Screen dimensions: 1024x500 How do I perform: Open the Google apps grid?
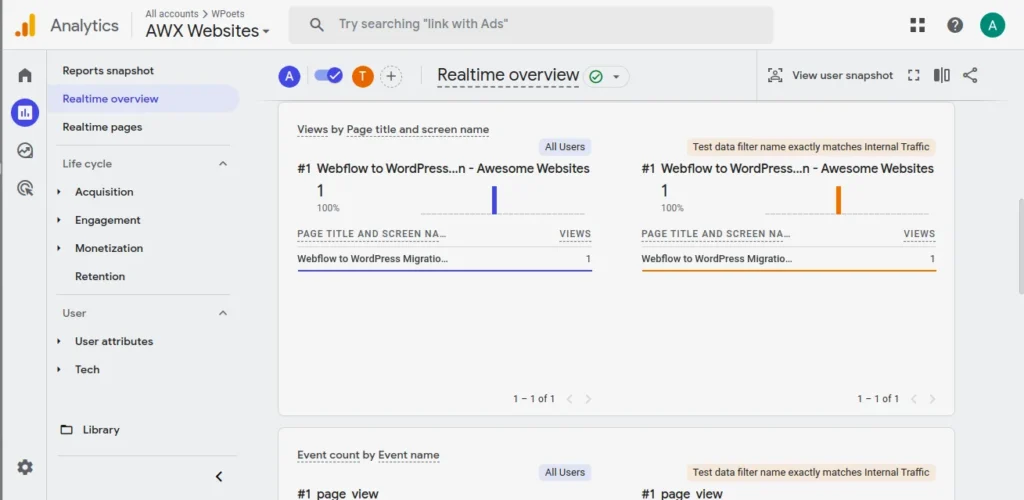(918, 25)
